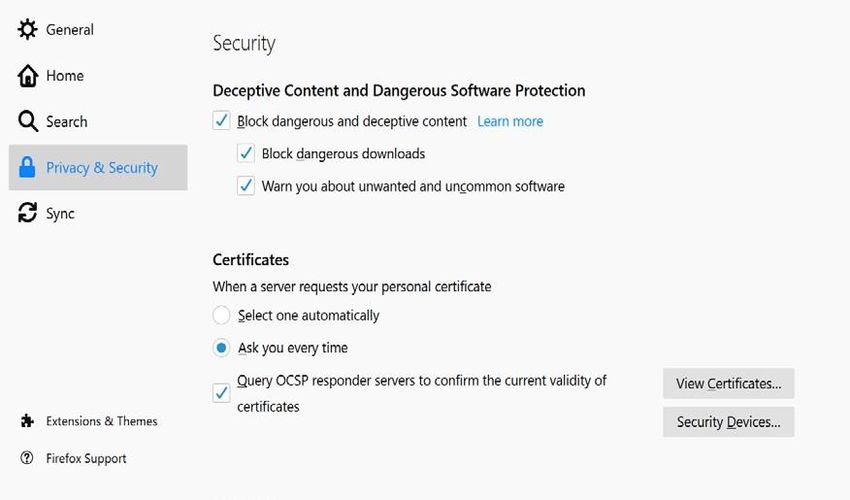This screenshot has height=500, width=850.
Task: Open the Security Devices dialog
Action: click(x=729, y=422)
